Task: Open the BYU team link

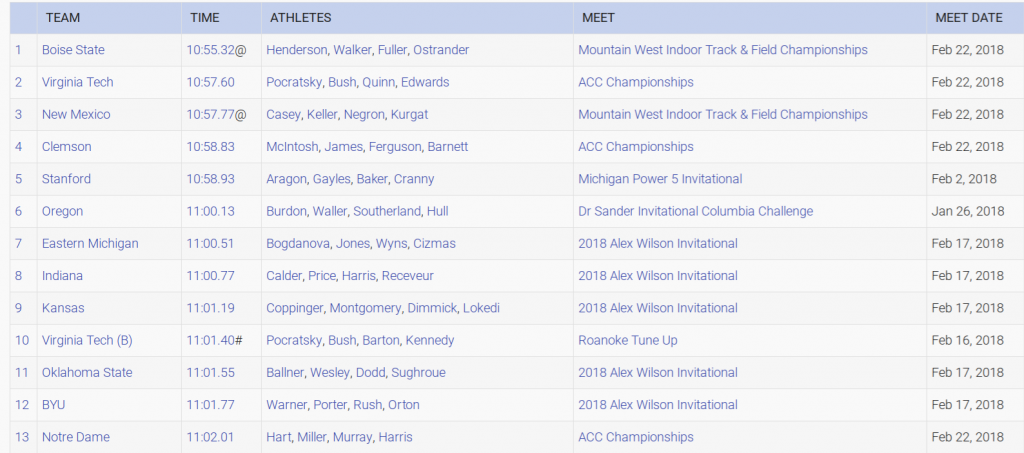Action: (x=54, y=405)
